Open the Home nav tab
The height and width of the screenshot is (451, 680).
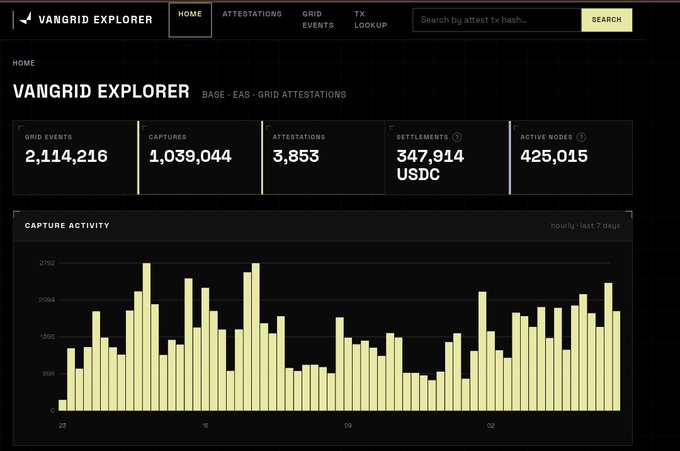coord(190,20)
